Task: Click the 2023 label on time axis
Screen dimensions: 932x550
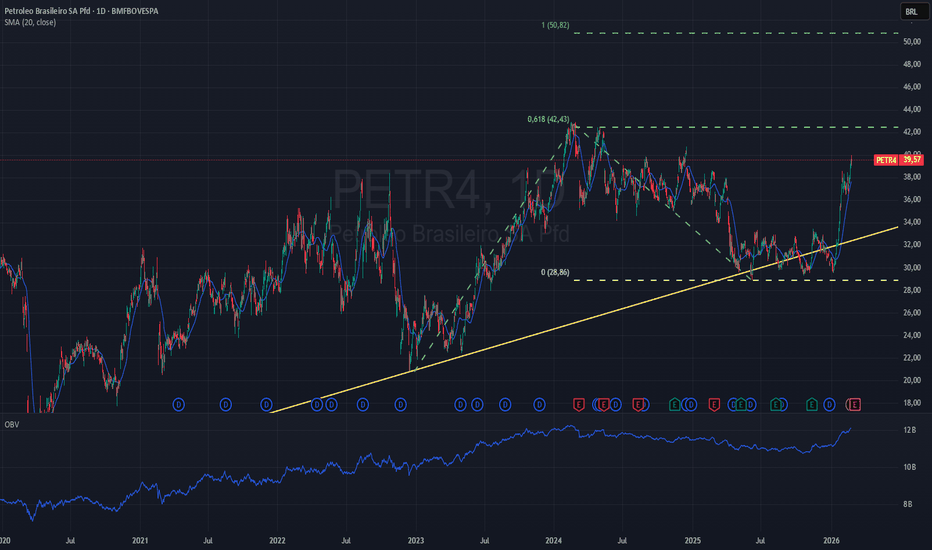Action: (415, 541)
